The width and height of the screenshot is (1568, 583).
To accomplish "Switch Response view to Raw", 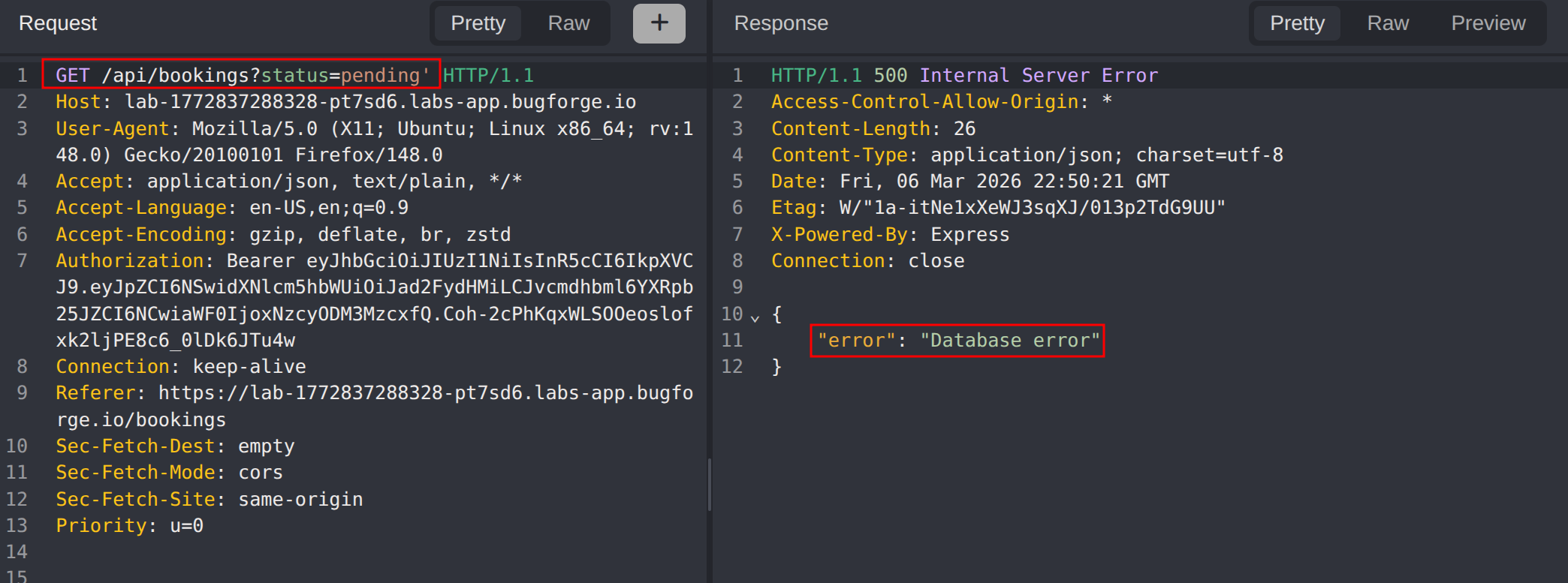I will tap(1388, 23).
